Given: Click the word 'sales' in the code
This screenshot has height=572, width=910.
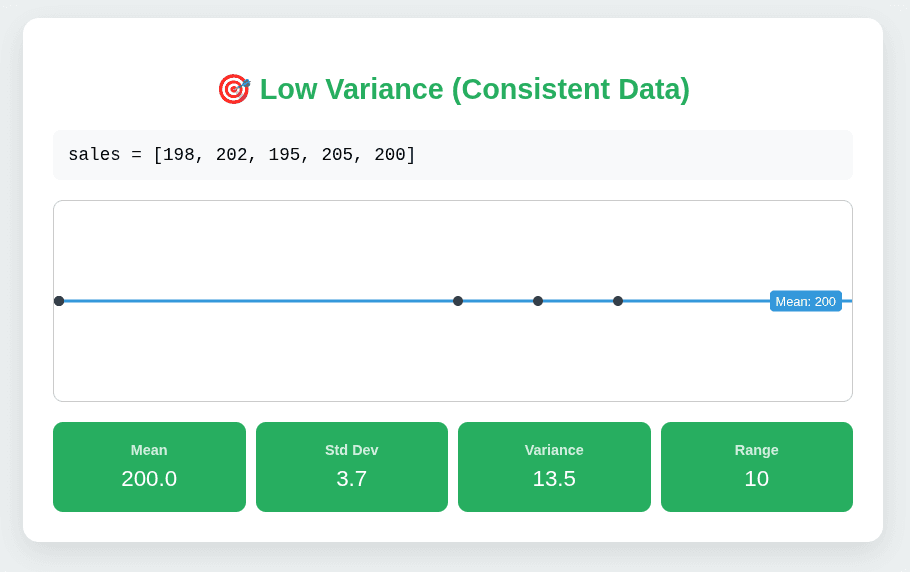Looking at the screenshot, I should 94,155.
